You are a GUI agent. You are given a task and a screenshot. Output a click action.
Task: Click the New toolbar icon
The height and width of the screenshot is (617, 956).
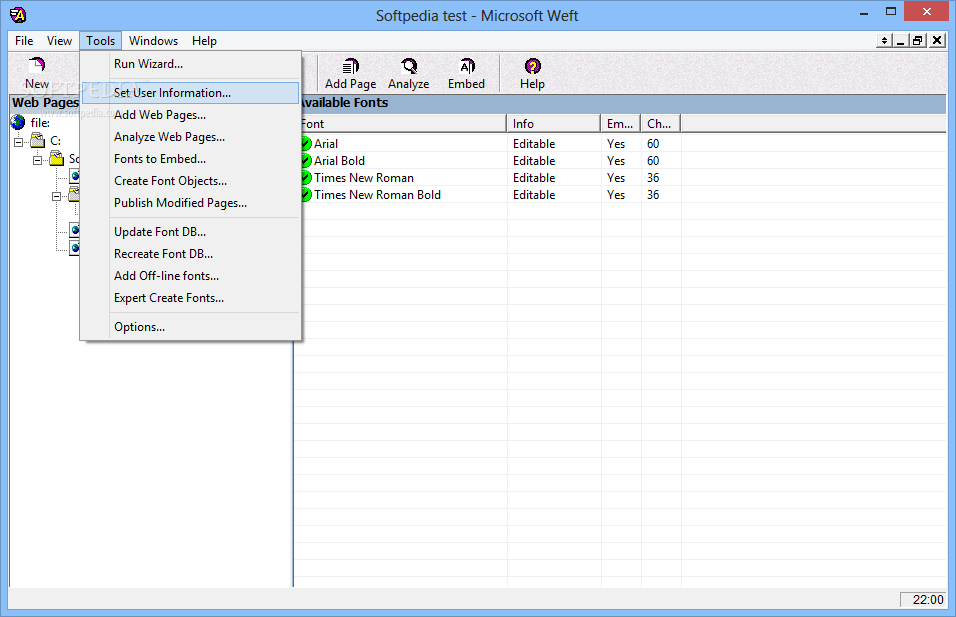pyautogui.click(x=37, y=65)
